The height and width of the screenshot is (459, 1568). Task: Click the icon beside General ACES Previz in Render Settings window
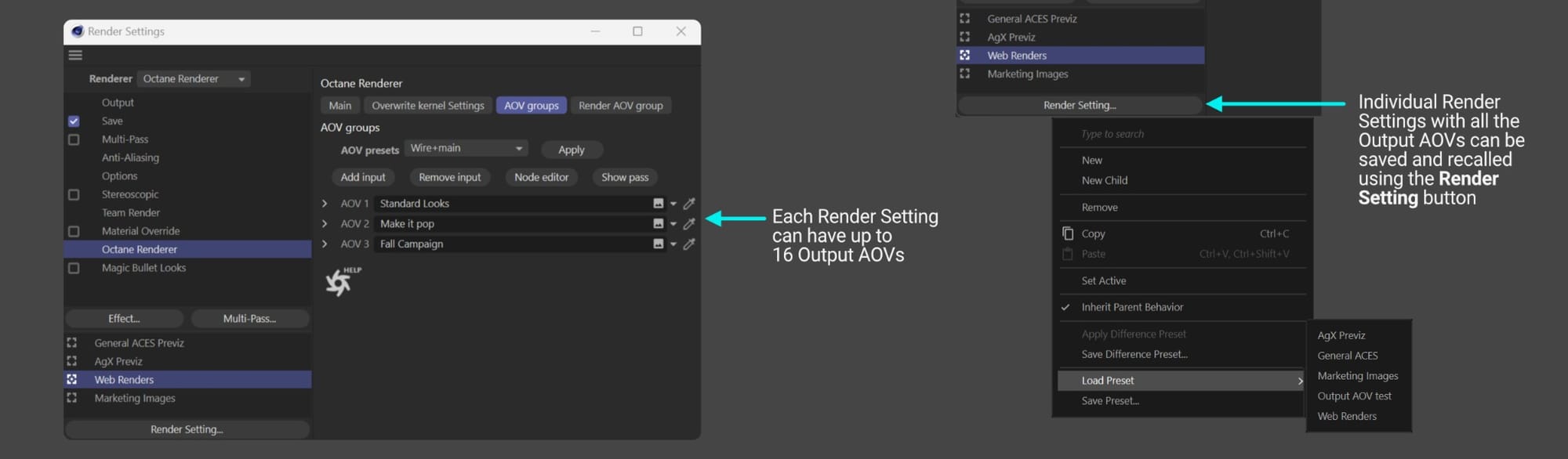click(72, 343)
